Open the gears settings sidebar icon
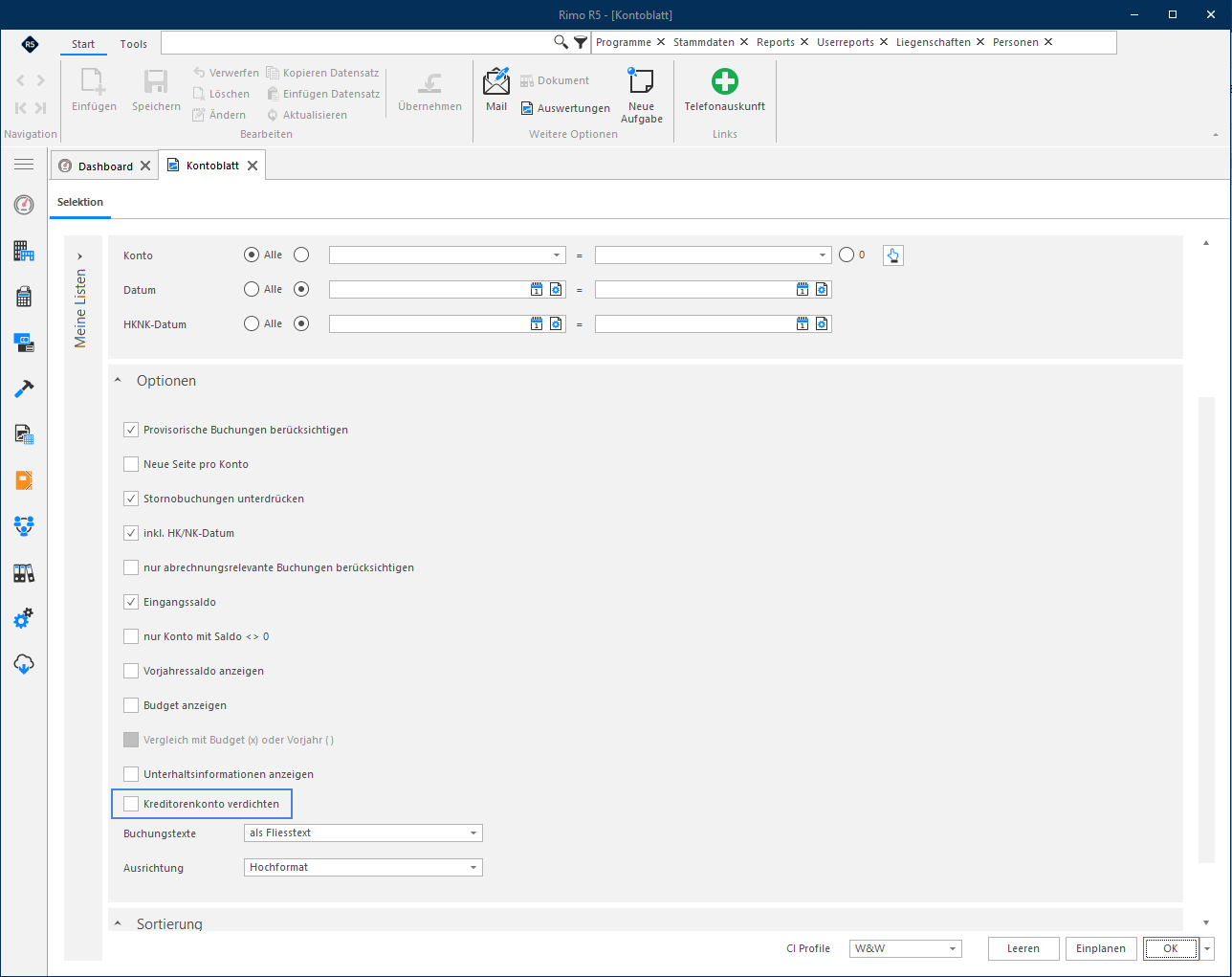Viewport: 1232px width, 977px height. click(x=24, y=618)
